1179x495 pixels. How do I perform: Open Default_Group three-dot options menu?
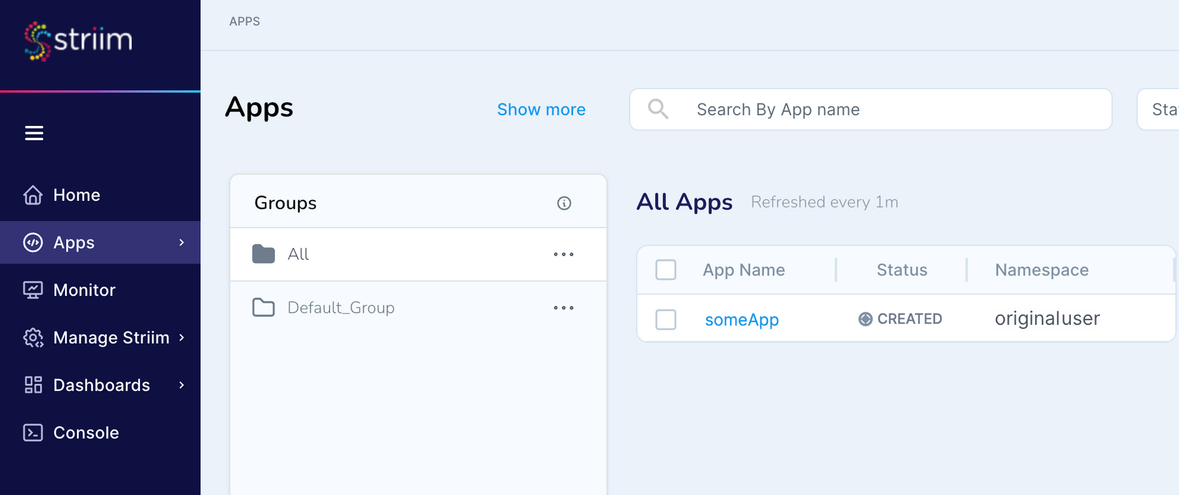(x=564, y=308)
